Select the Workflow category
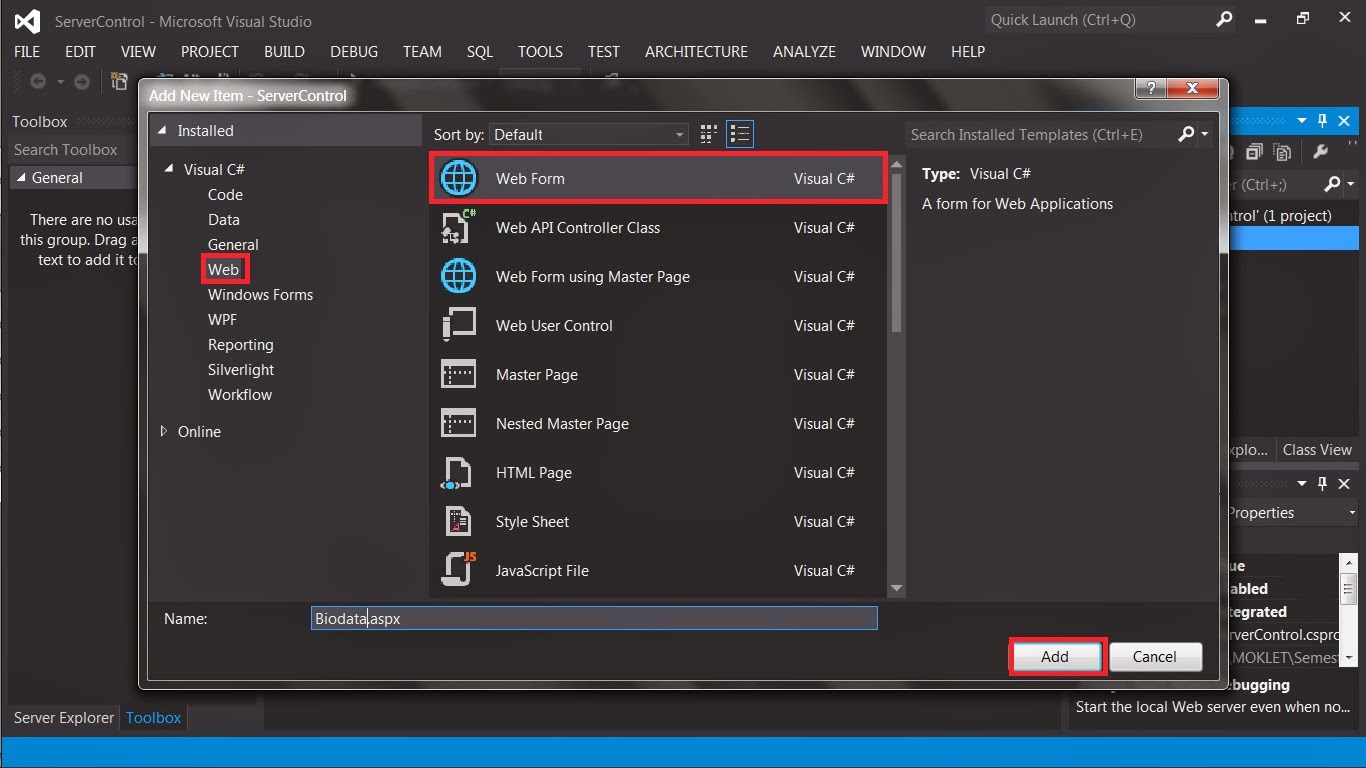 tap(240, 395)
